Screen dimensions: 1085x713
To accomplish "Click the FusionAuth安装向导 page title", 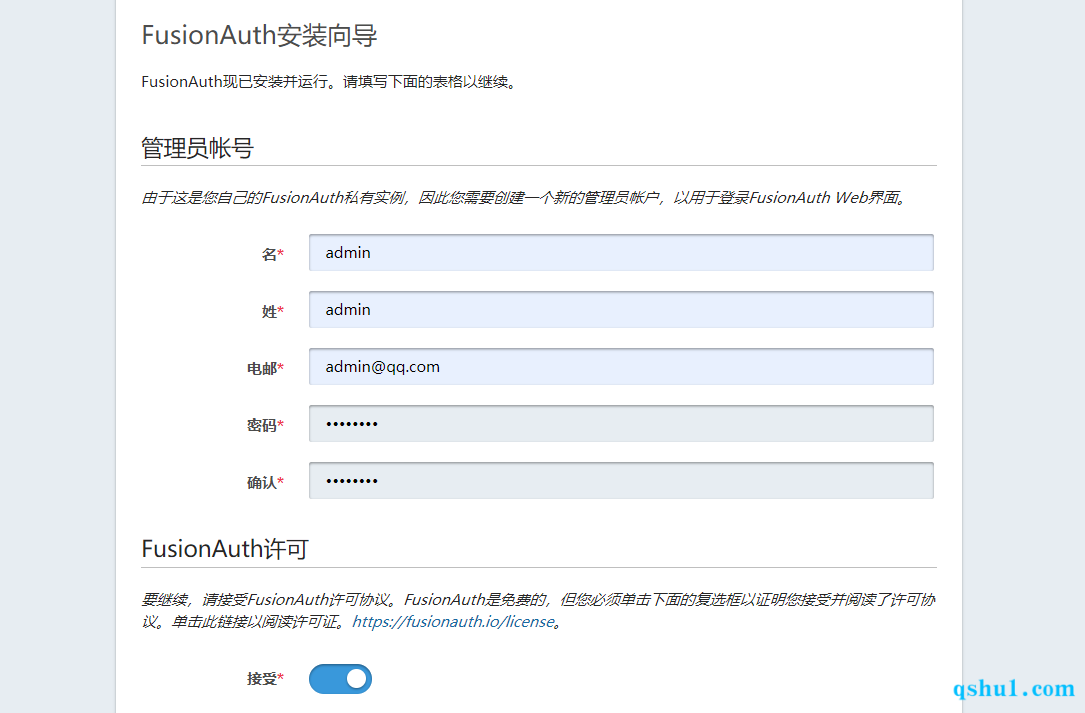I will (x=259, y=35).
